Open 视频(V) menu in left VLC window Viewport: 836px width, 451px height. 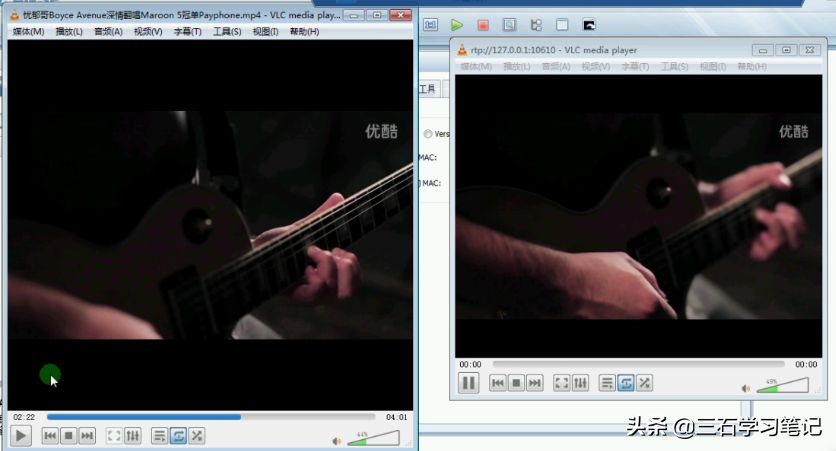pos(148,31)
